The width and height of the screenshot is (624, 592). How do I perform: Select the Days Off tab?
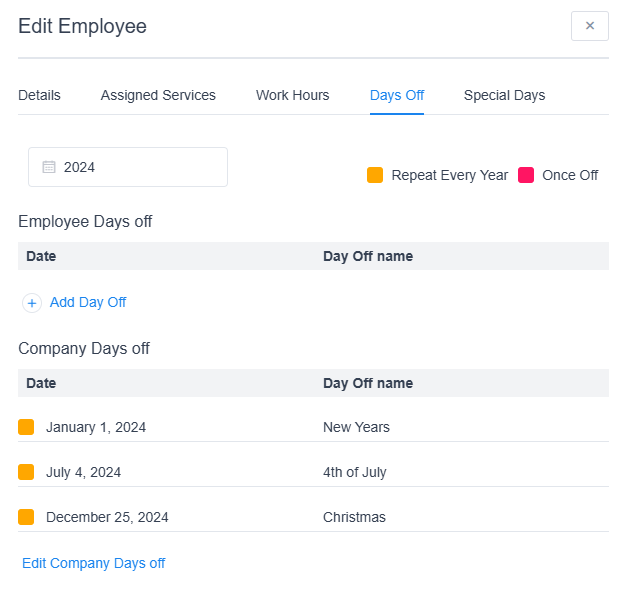coord(397,95)
